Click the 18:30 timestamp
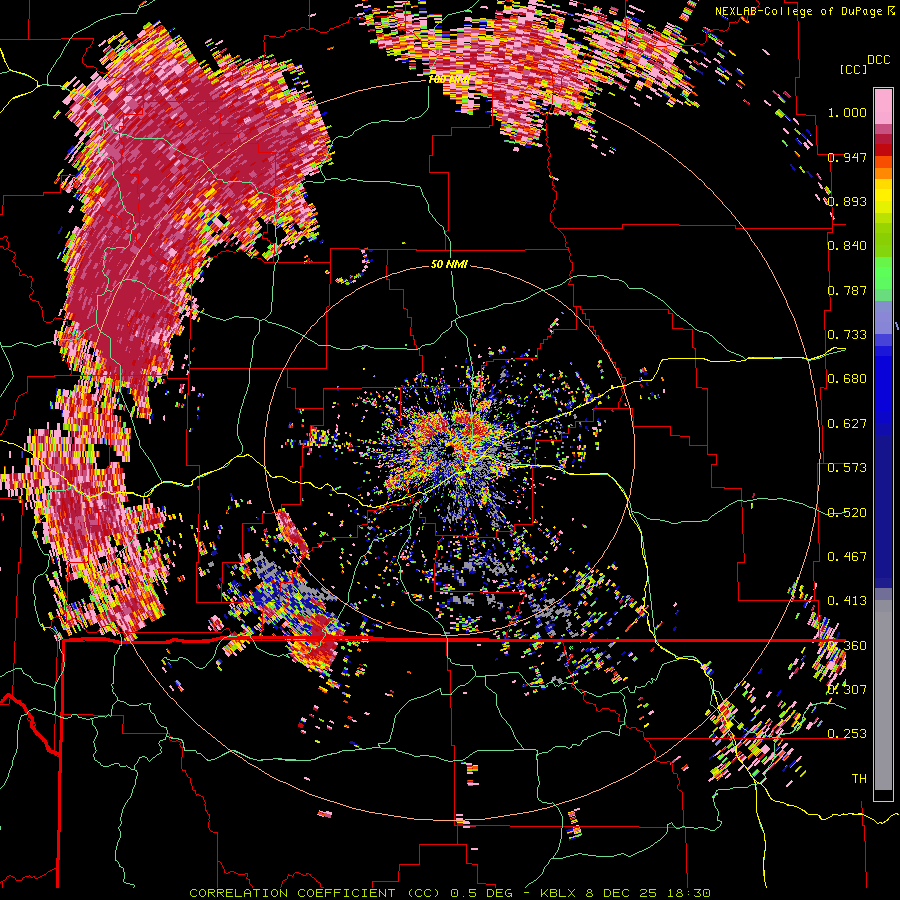The width and height of the screenshot is (900, 900). point(688,893)
